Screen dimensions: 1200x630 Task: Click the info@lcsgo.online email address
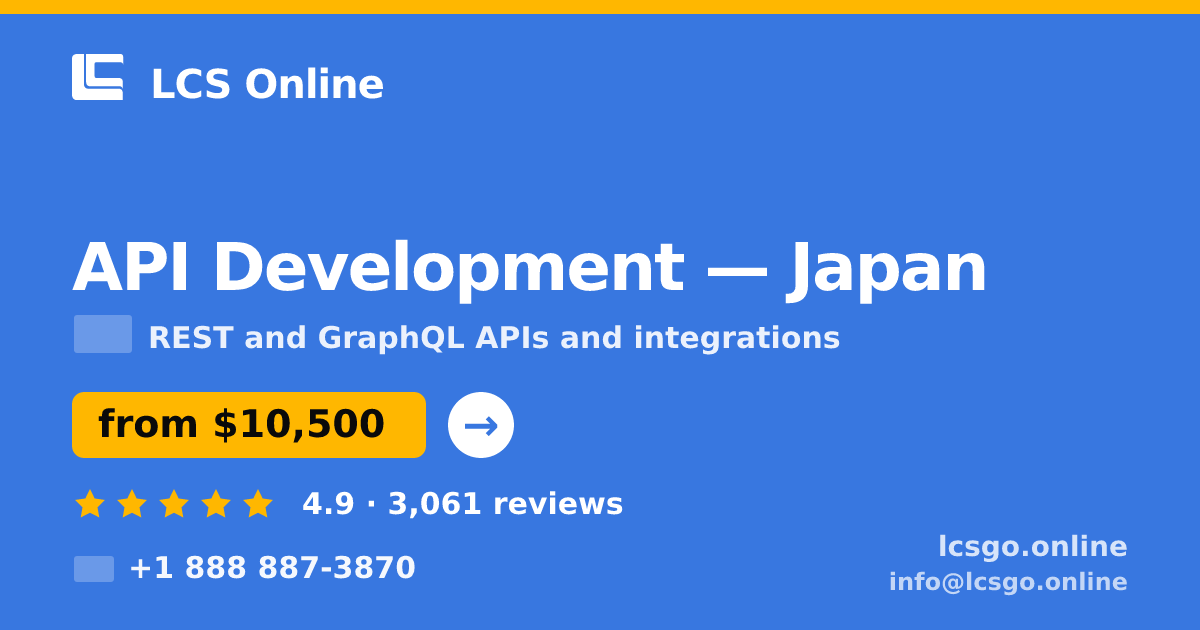(1008, 582)
